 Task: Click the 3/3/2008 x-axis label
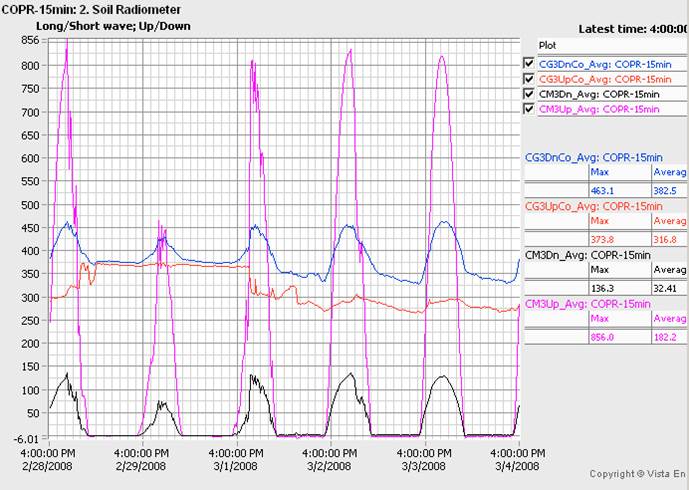pos(424,466)
